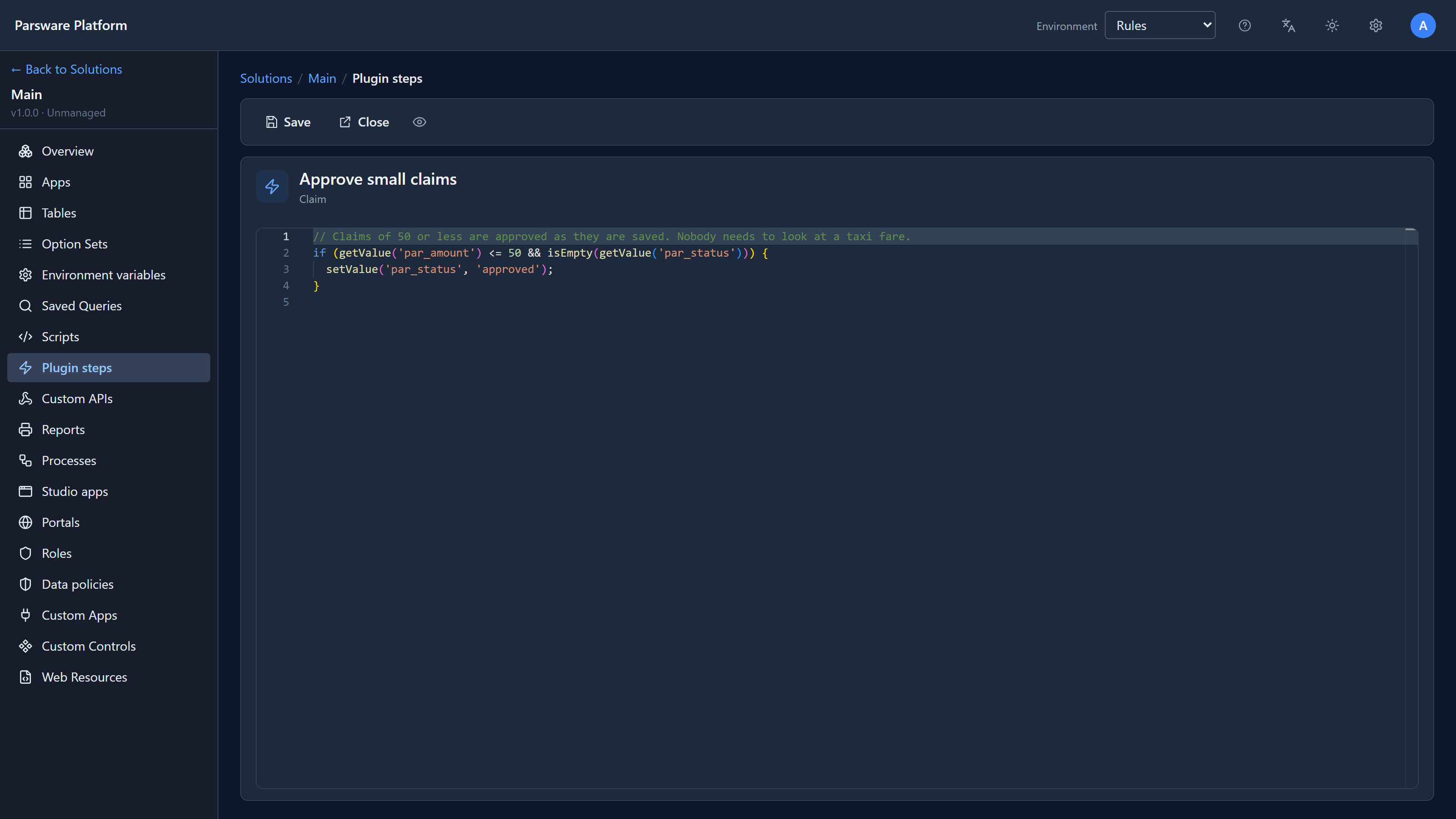This screenshot has width=1456, height=819.
Task: Click the Option Sets list icon
Action: point(25,243)
